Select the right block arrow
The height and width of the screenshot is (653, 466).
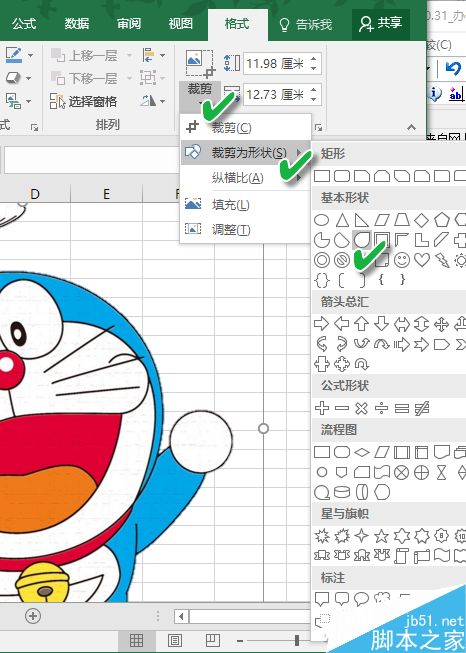[321, 324]
